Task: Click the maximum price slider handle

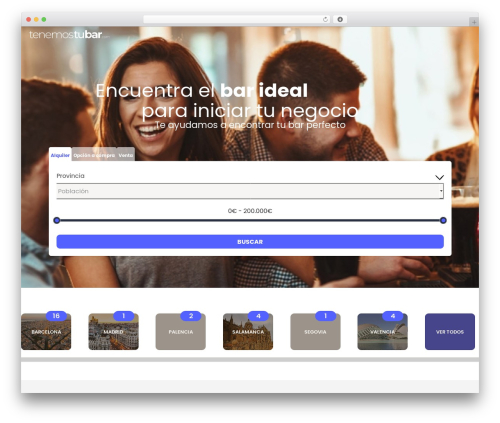Action: tap(443, 220)
